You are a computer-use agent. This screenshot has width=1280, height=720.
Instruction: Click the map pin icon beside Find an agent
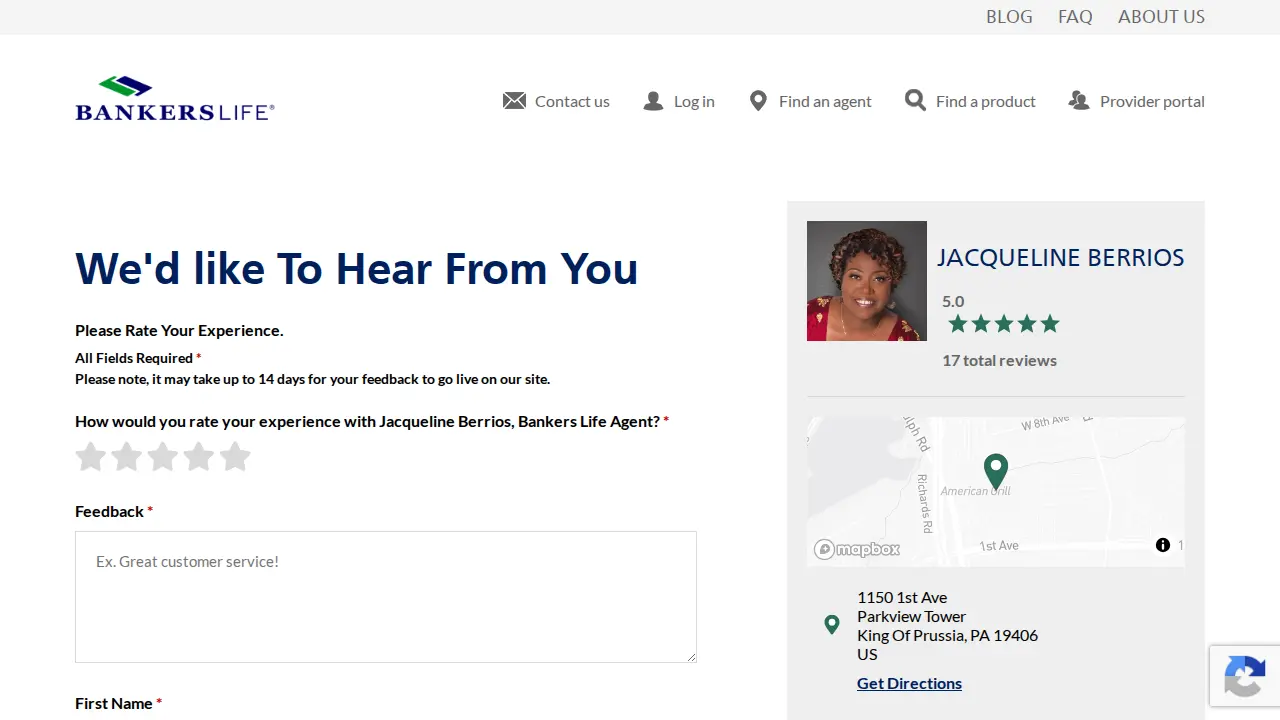point(758,101)
